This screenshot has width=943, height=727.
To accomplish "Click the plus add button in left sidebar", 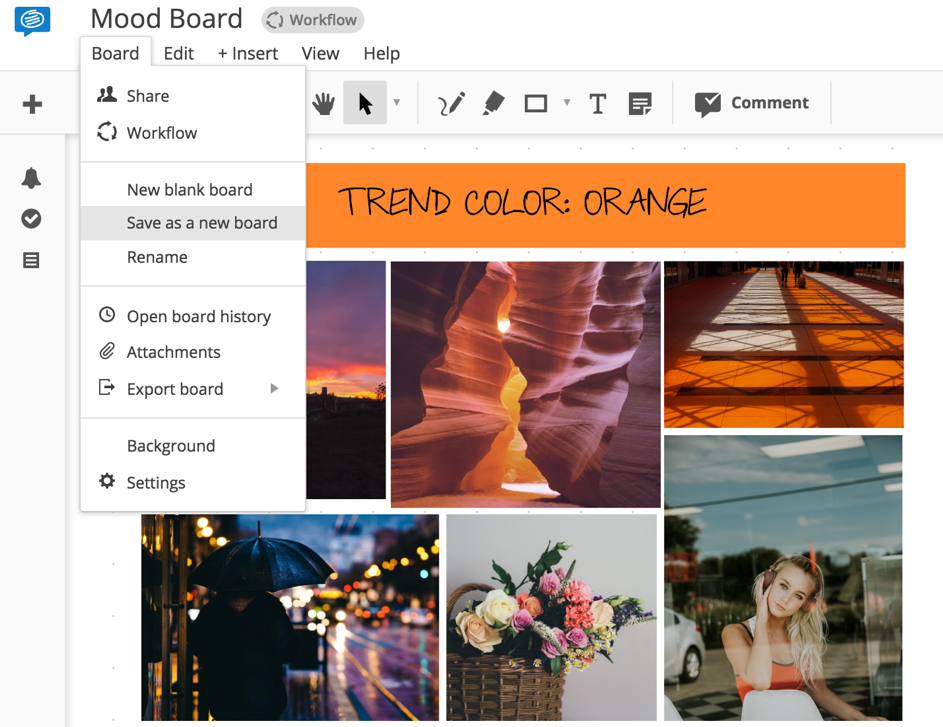I will [x=32, y=104].
